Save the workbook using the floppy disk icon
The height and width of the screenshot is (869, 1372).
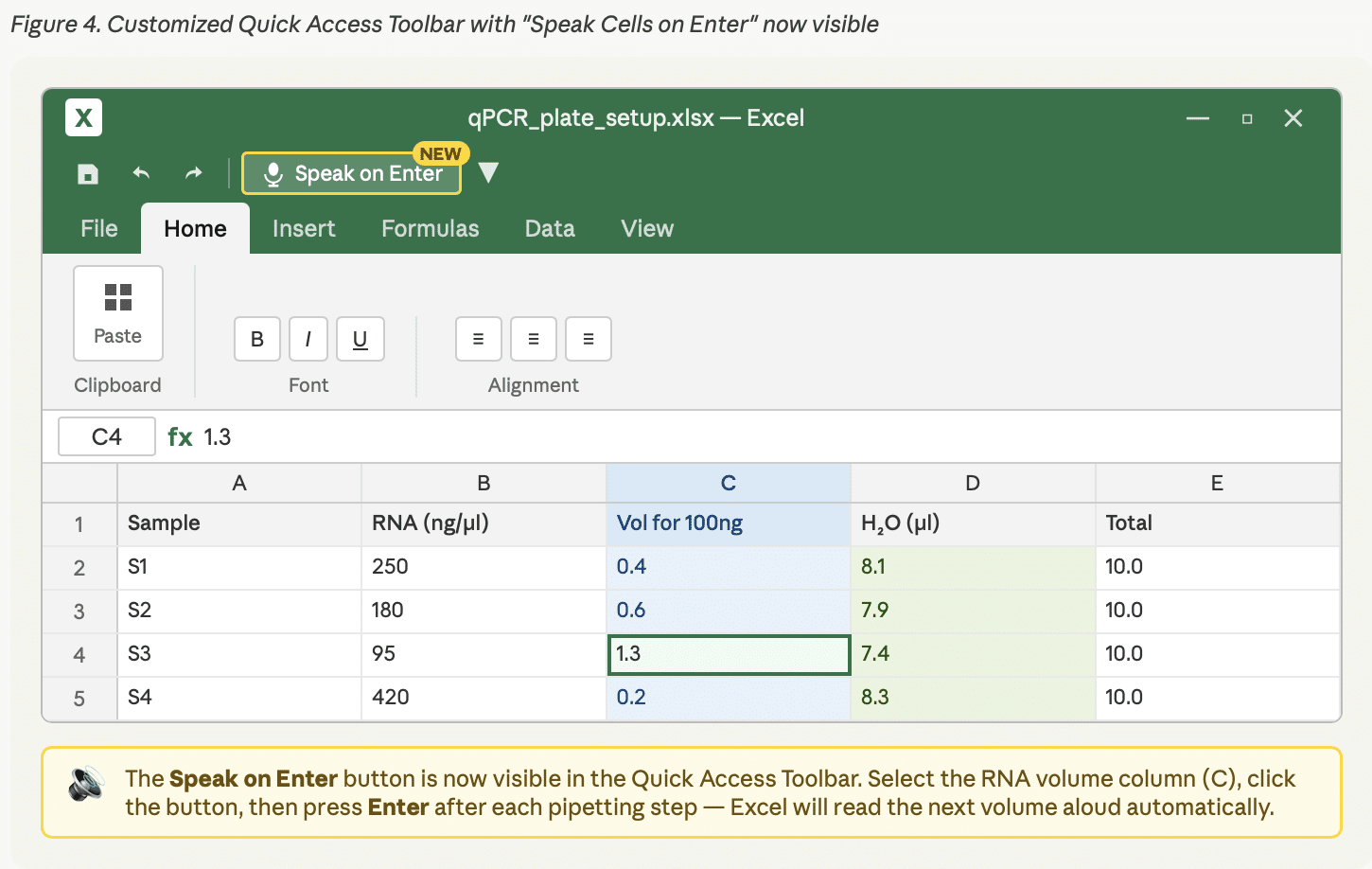pos(88,173)
